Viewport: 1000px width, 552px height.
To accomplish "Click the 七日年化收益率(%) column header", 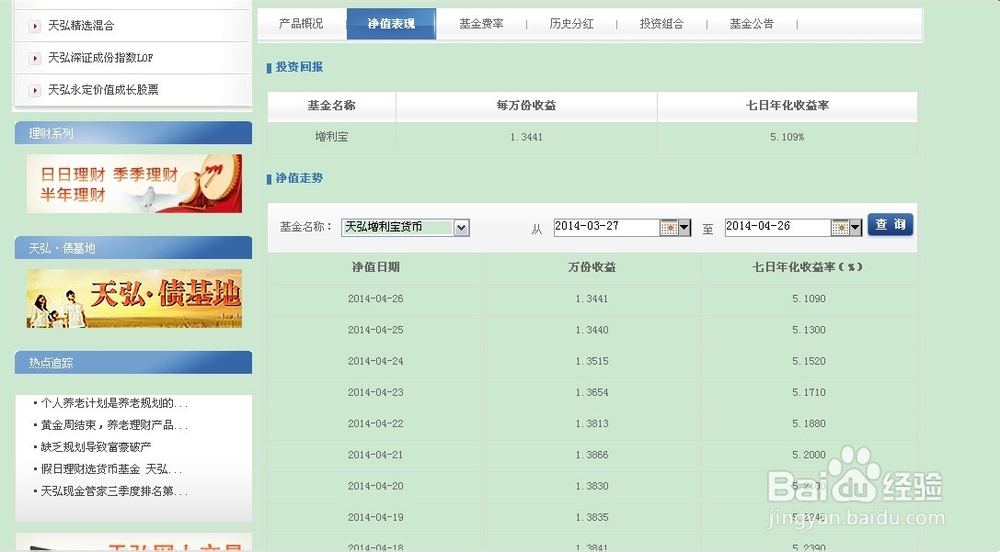I will coord(807,267).
